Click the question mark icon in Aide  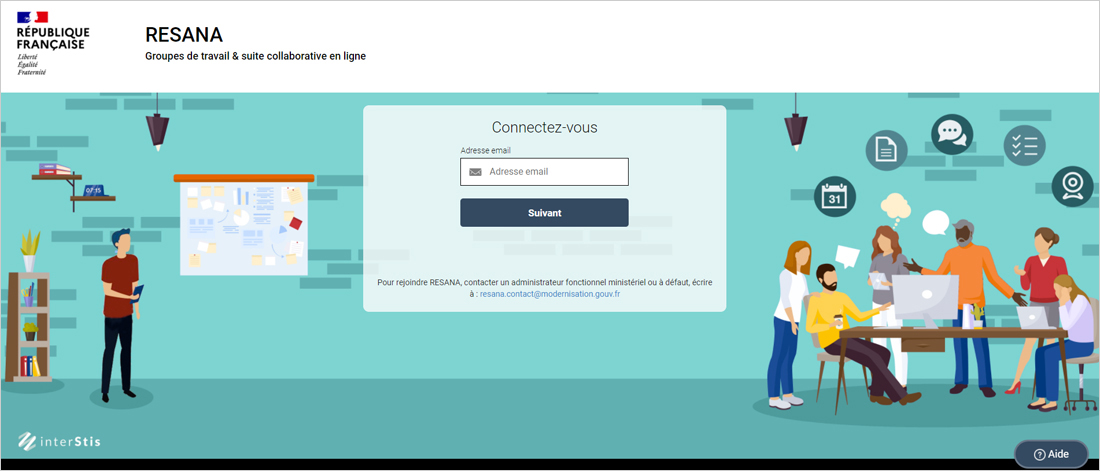1040,454
